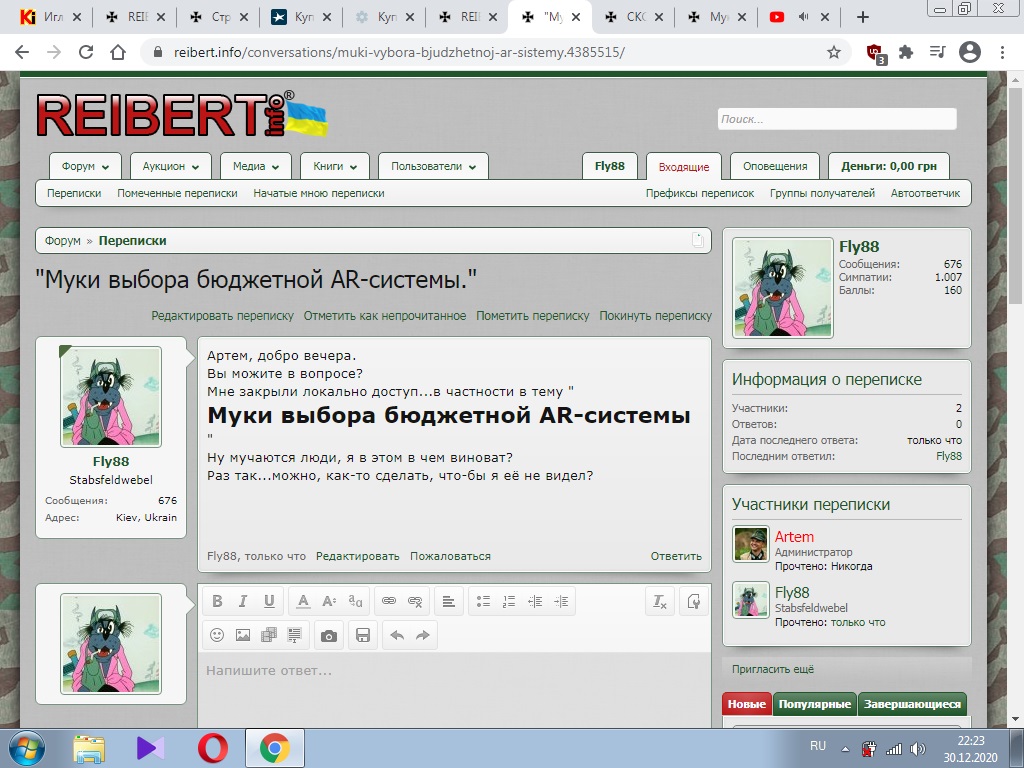Toggle bold formatting in the reply editor
Viewport: 1024px width, 768px height.
(217, 601)
